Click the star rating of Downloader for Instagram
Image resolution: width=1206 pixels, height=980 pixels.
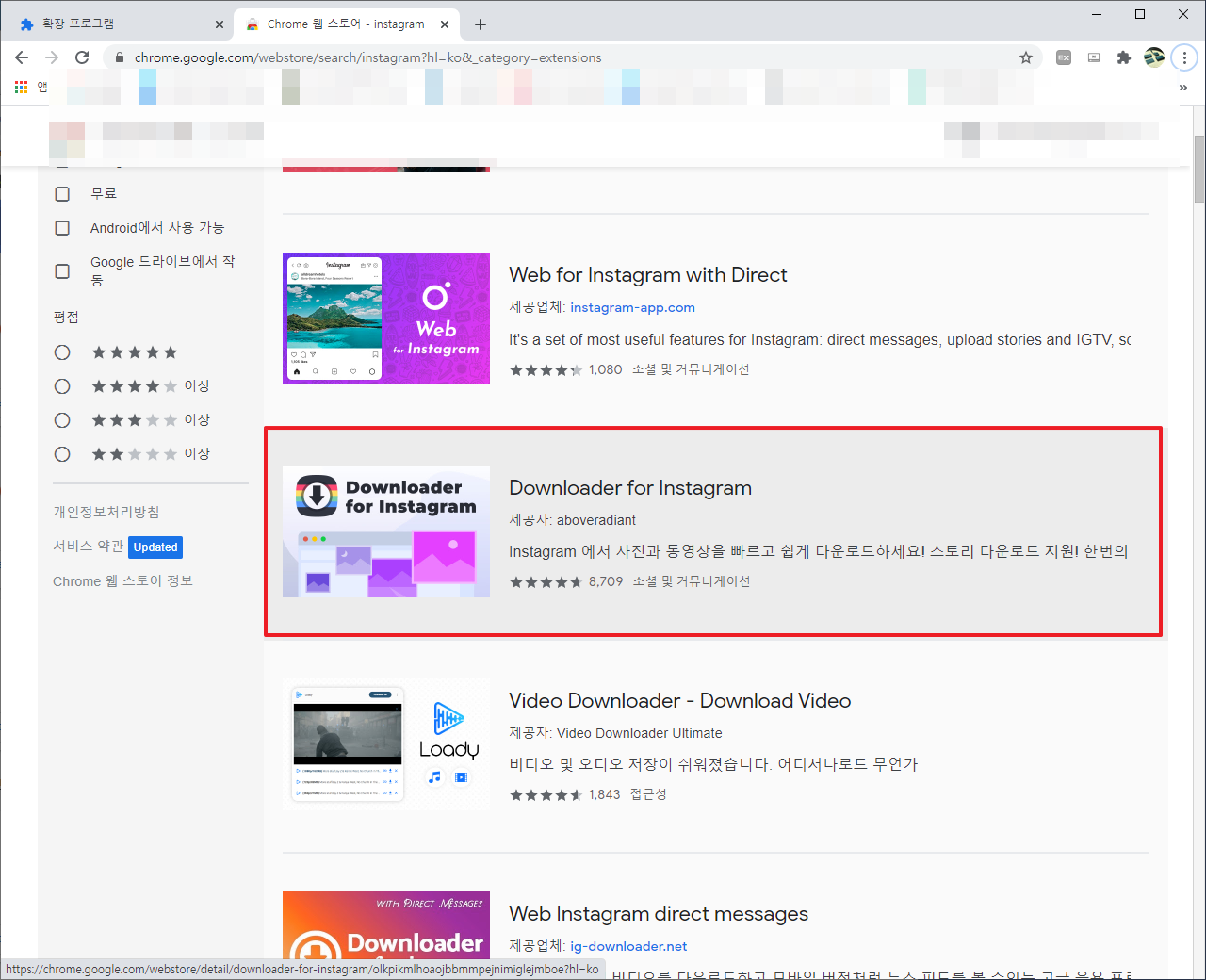tap(546, 582)
